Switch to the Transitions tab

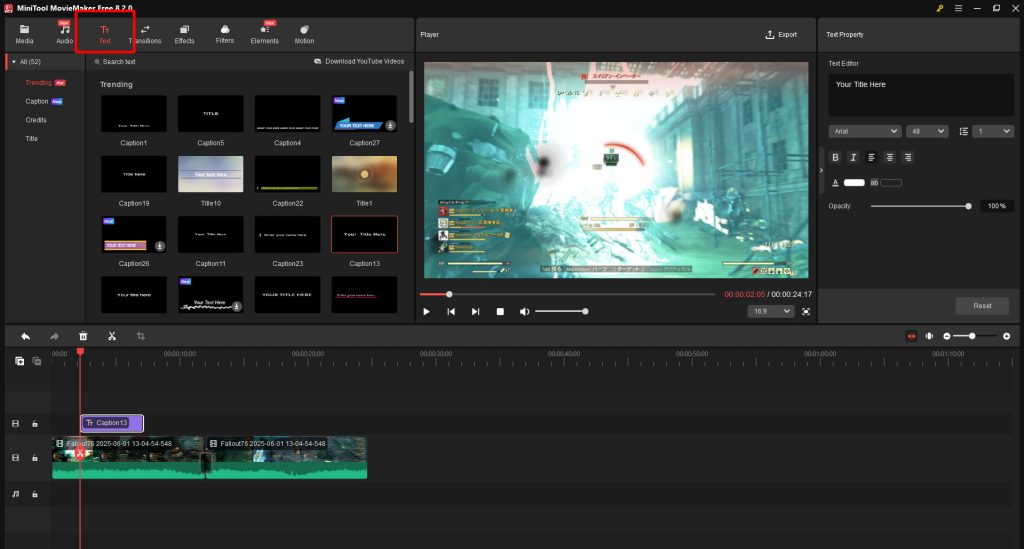click(x=145, y=34)
